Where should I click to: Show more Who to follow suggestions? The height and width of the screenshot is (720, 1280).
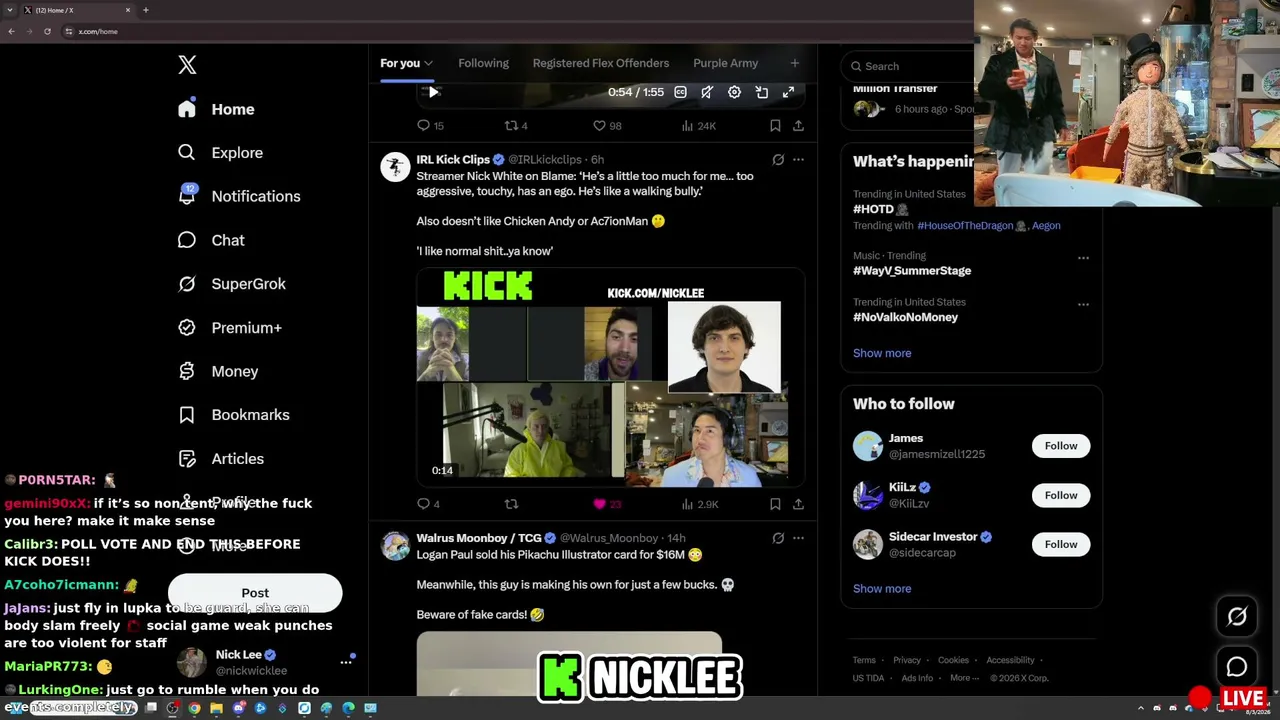882,589
